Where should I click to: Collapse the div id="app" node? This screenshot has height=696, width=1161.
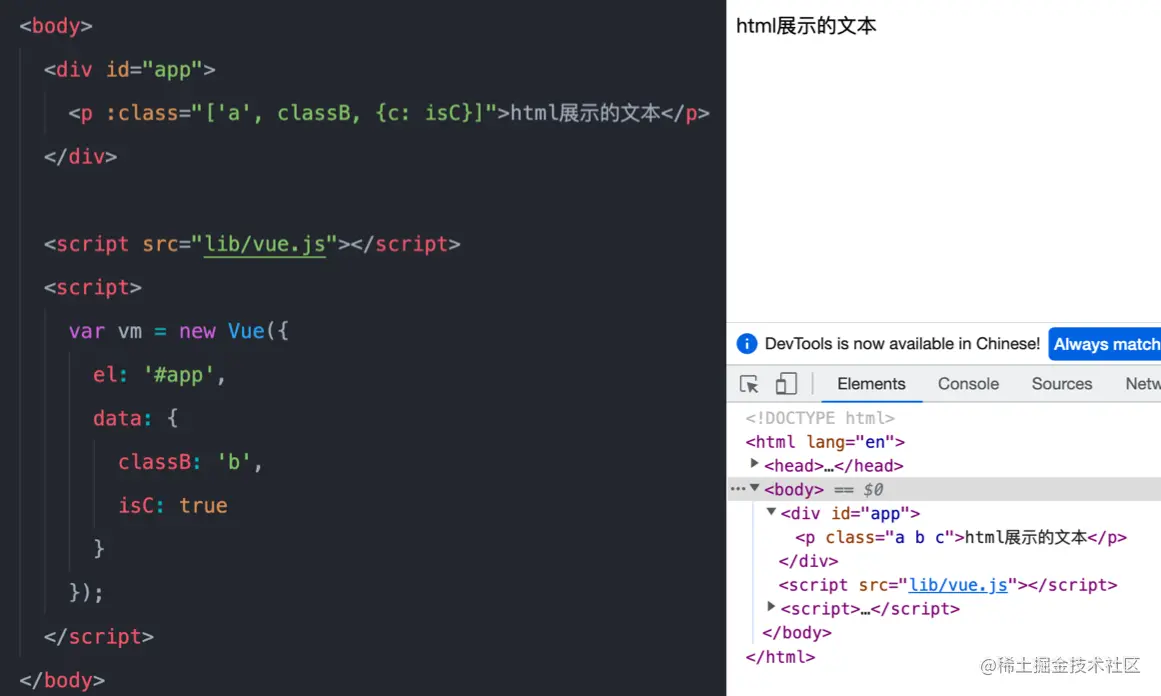point(771,512)
